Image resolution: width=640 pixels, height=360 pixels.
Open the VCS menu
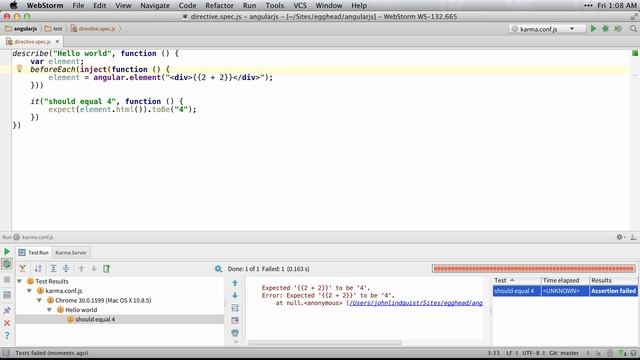300,5
